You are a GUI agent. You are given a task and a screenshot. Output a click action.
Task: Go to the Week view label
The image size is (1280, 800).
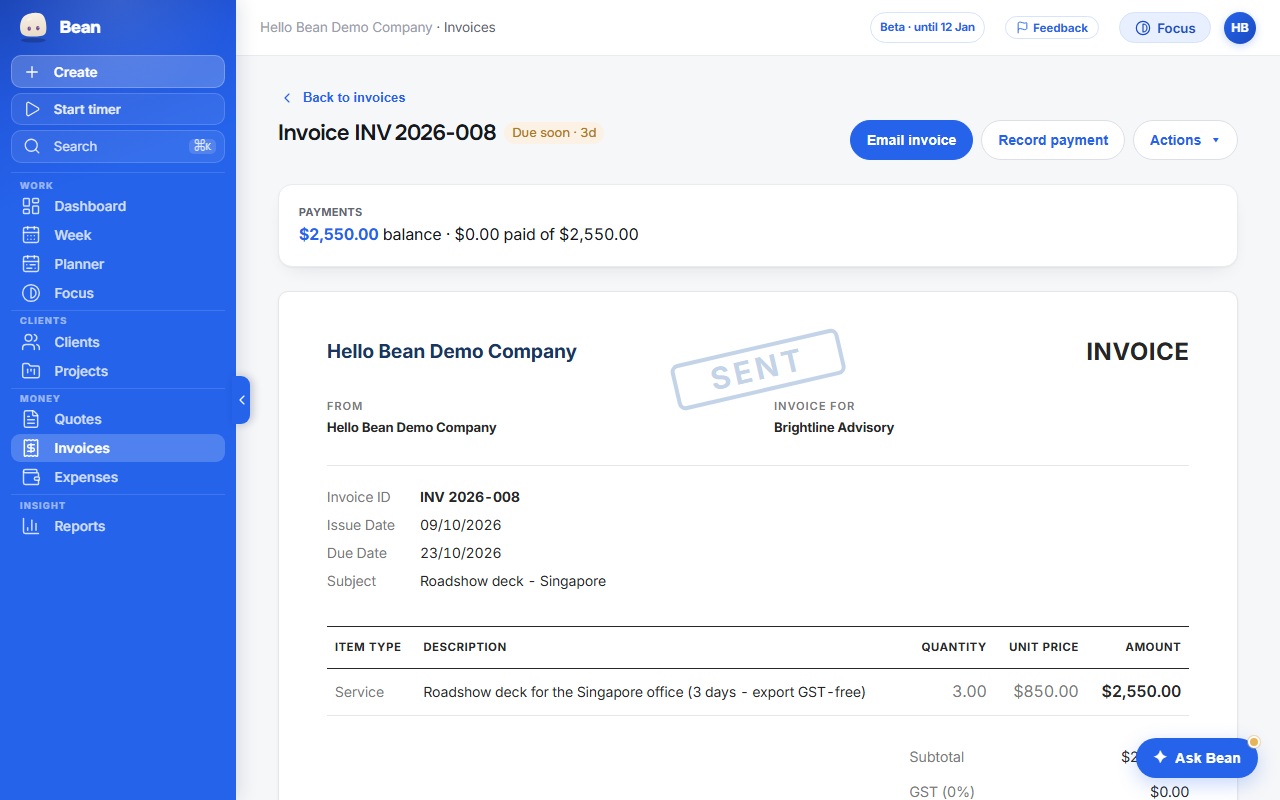click(x=73, y=235)
